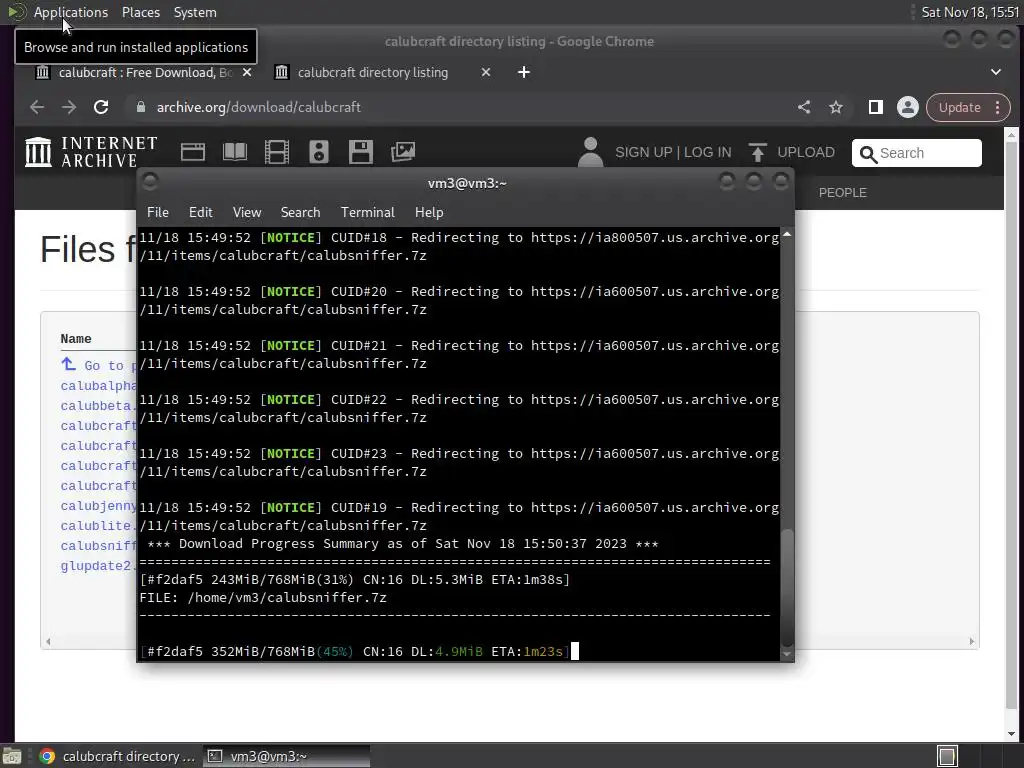Click glupdate2 file link
Image resolution: width=1024 pixels, height=768 pixels.
tap(99, 566)
